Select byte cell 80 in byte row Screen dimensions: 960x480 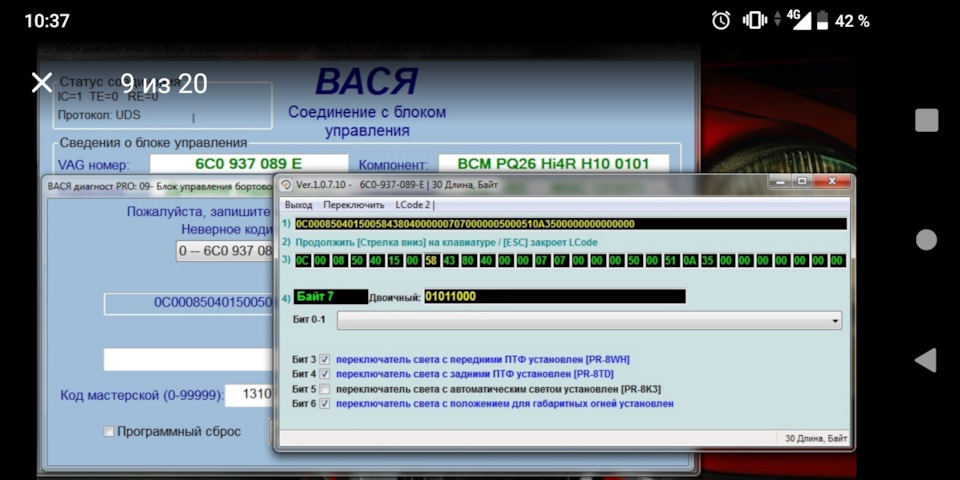(x=468, y=261)
